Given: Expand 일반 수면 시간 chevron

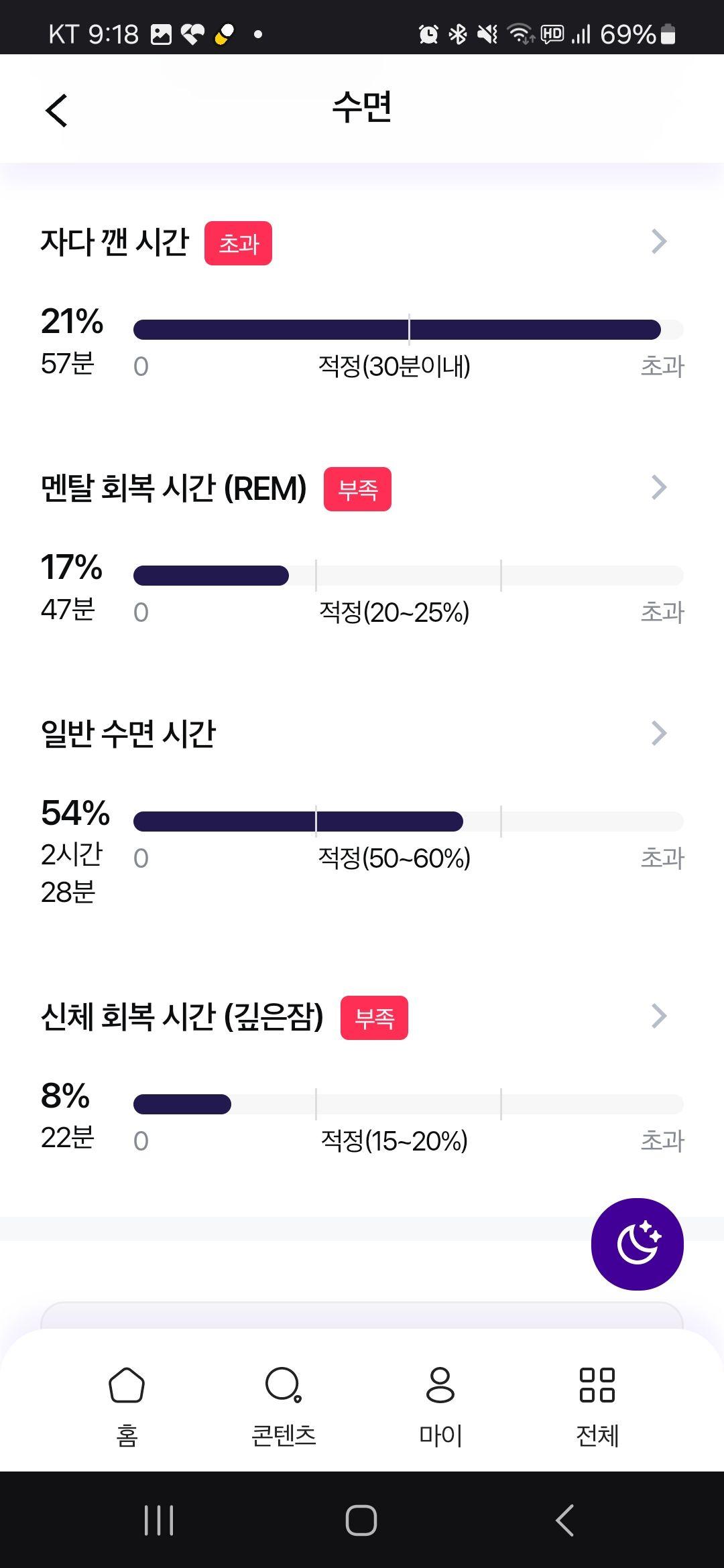Looking at the screenshot, I should tap(659, 733).
